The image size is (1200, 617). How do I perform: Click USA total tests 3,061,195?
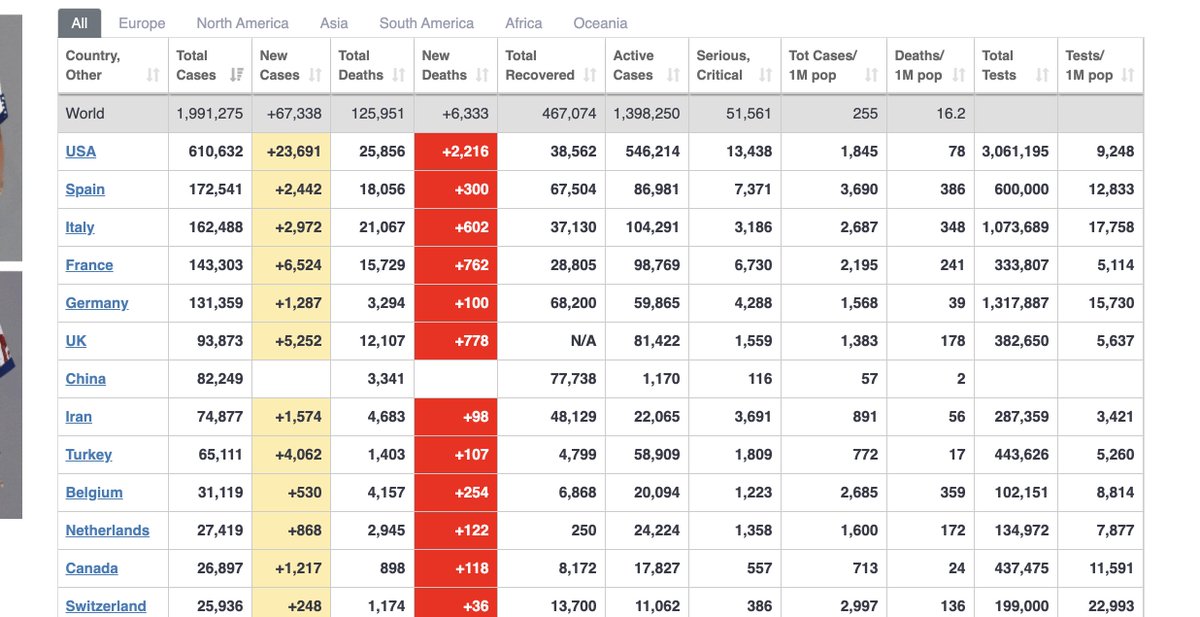(1016, 152)
